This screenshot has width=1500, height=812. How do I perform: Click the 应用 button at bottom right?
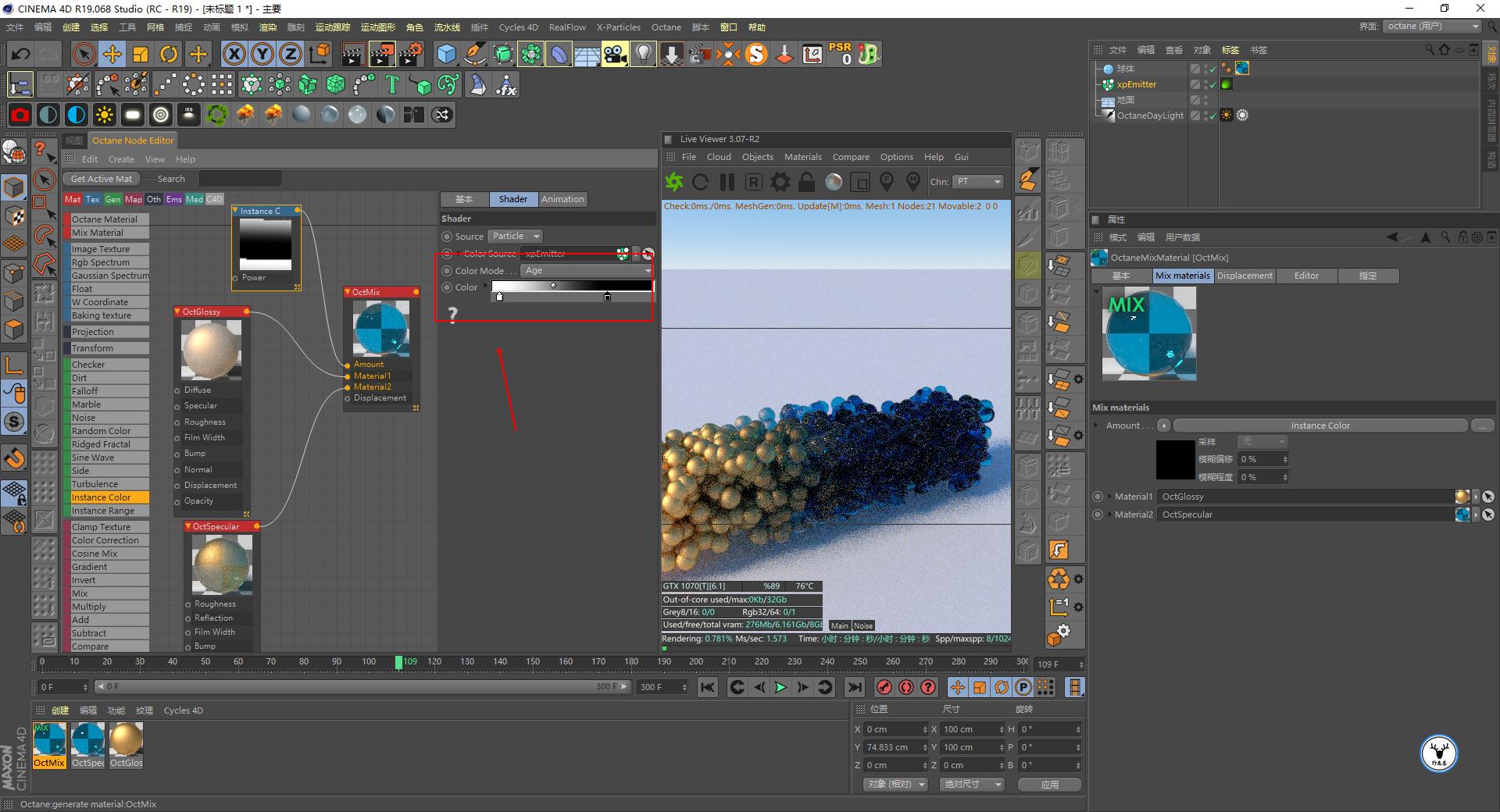pos(1049,785)
